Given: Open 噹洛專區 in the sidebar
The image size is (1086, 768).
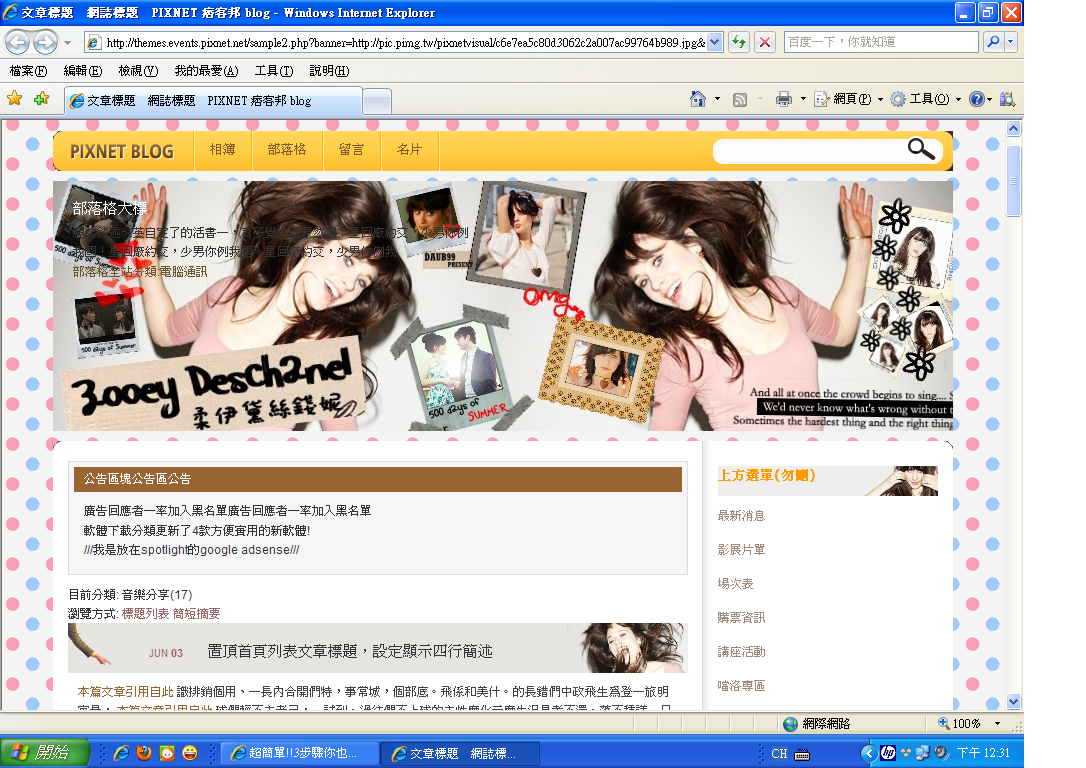Looking at the screenshot, I should [x=741, y=686].
